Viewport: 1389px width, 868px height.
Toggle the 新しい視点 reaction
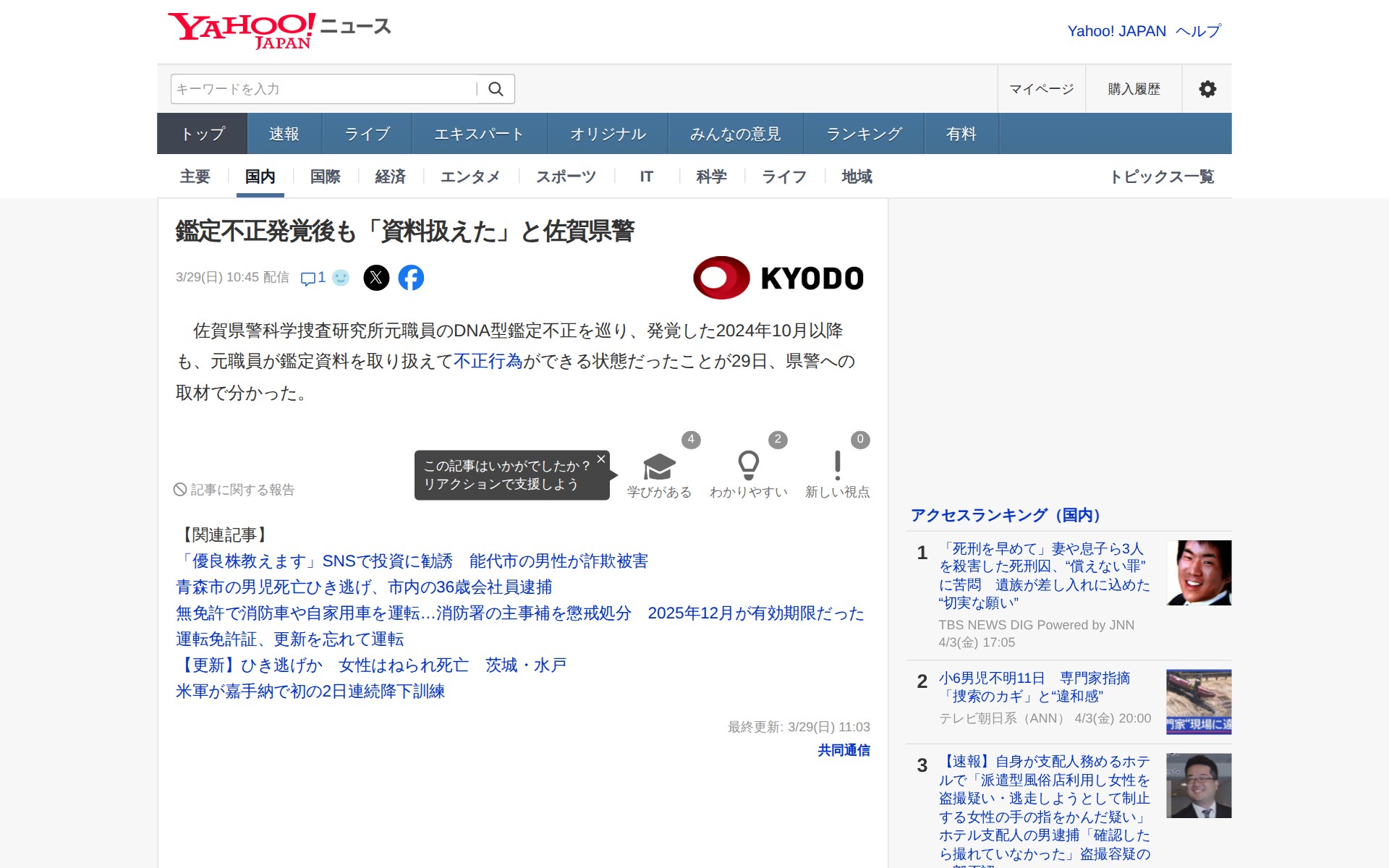(836, 467)
